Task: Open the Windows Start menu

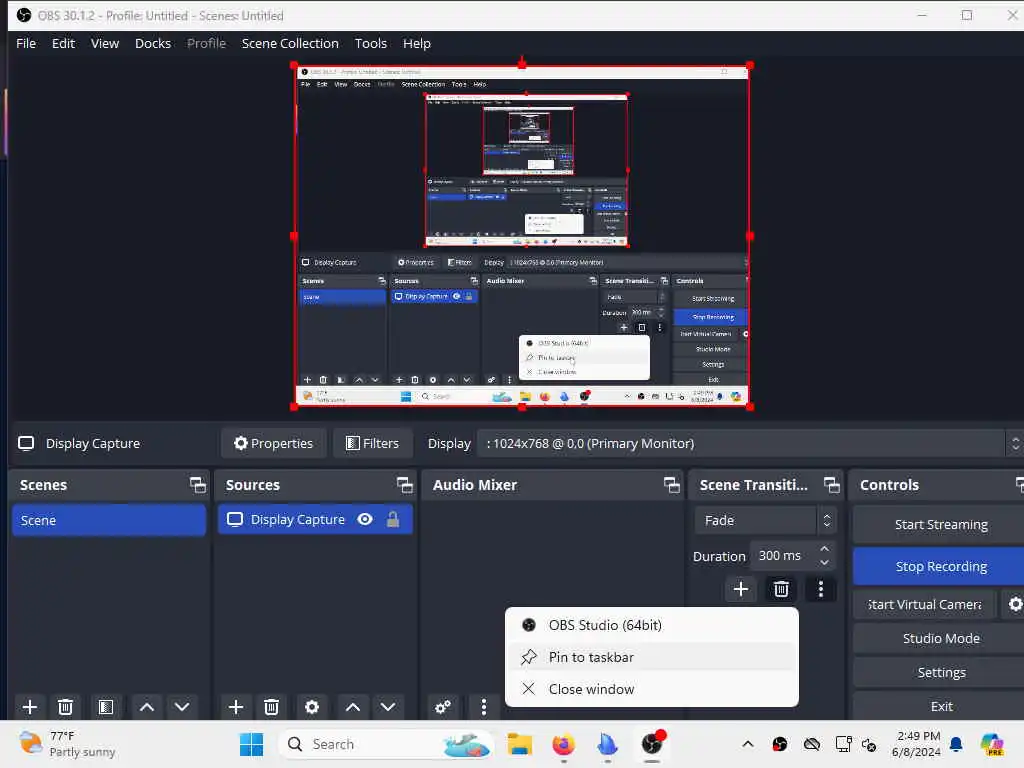Action: [x=251, y=744]
